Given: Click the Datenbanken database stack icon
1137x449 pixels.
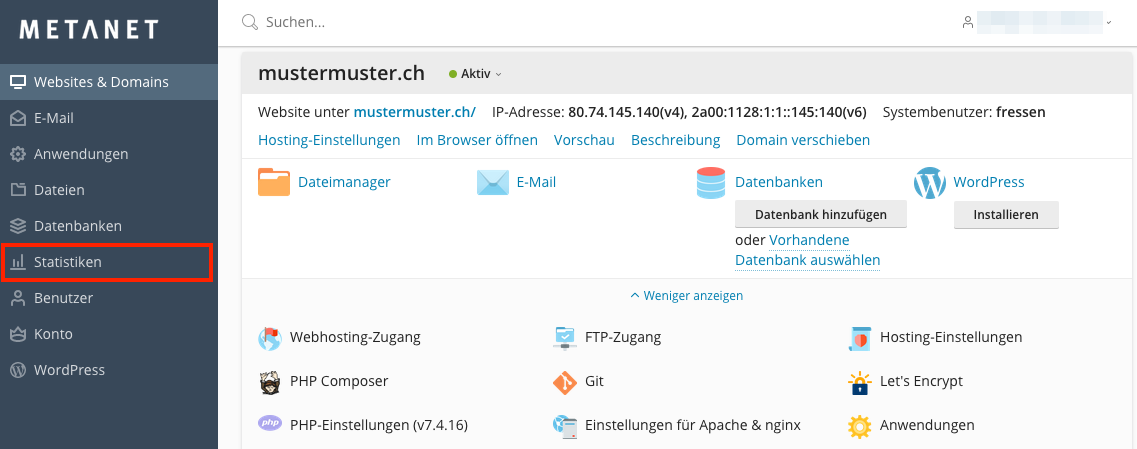Looking at the screenshot, I should point(711,183).
